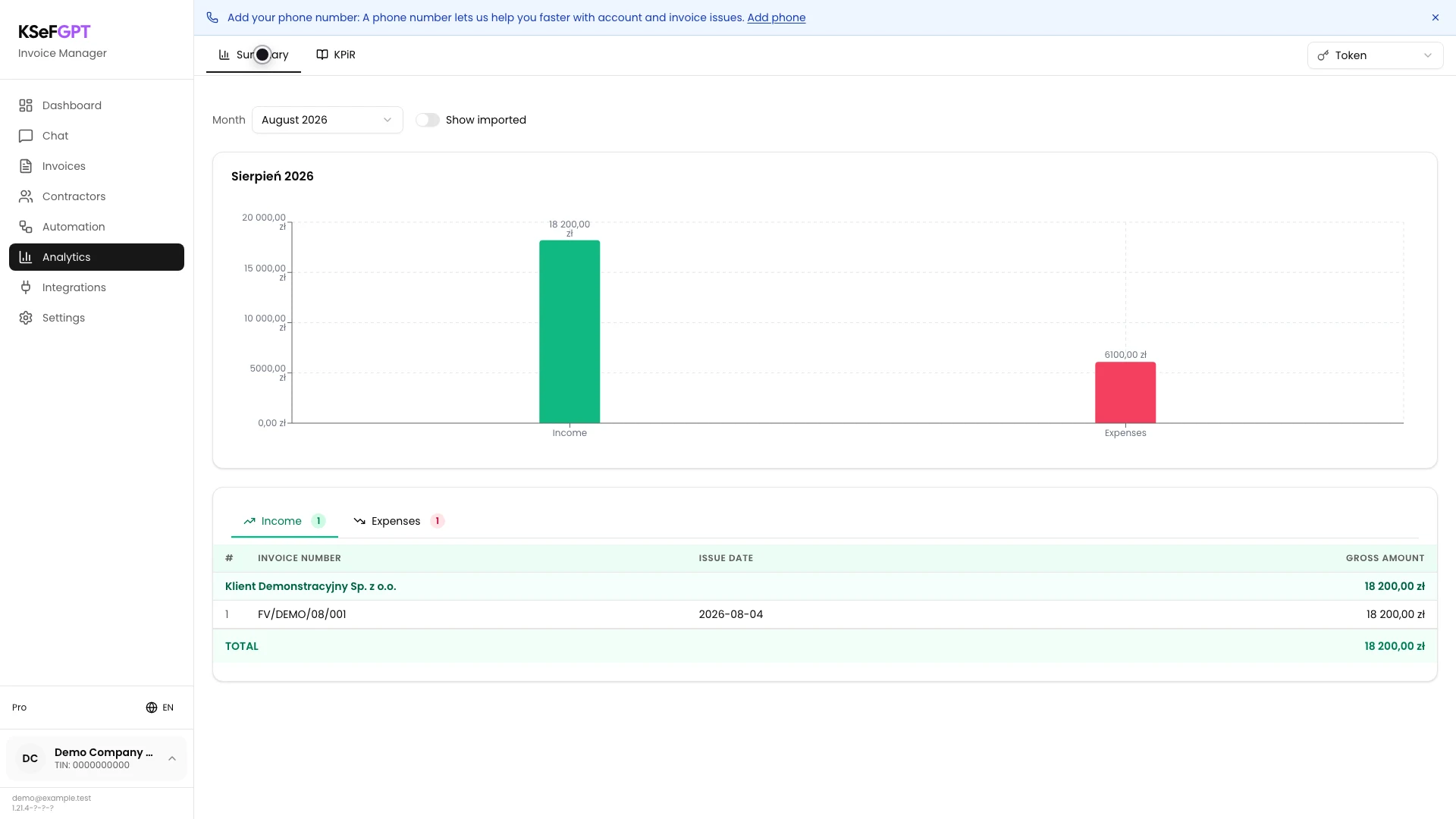Click the key icon beside Token
The width and height of the screenshot is (1456, 819).
pos(1323,55)
